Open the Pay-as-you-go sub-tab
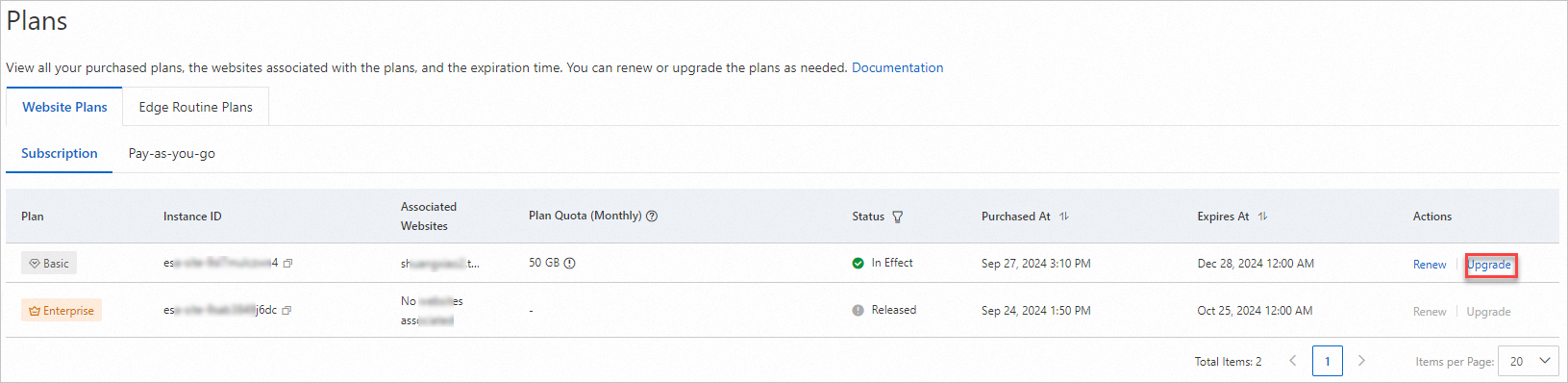This screenshot has width=1568, height=383. pos(172,153)
